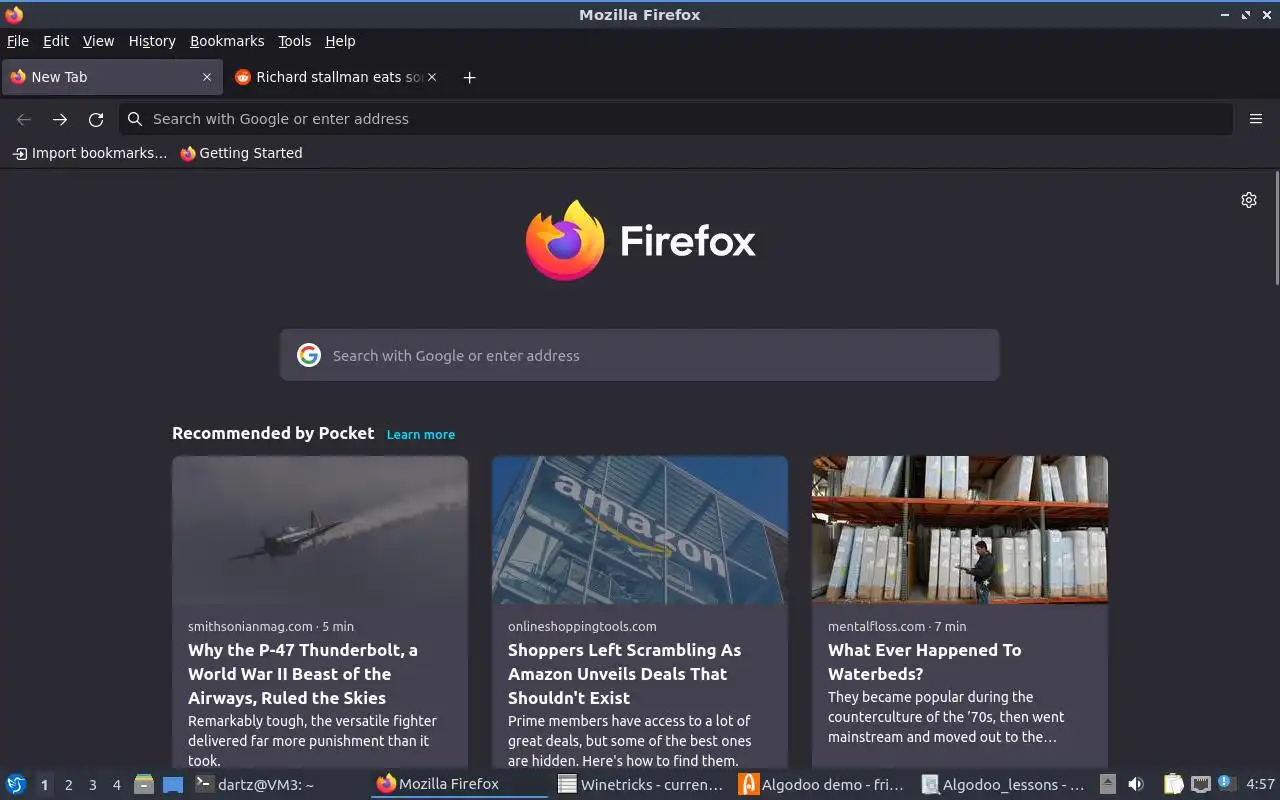Open 'Why the P-47 Thunderbolt' headline
1280x800 pixels.
point(303,674)
